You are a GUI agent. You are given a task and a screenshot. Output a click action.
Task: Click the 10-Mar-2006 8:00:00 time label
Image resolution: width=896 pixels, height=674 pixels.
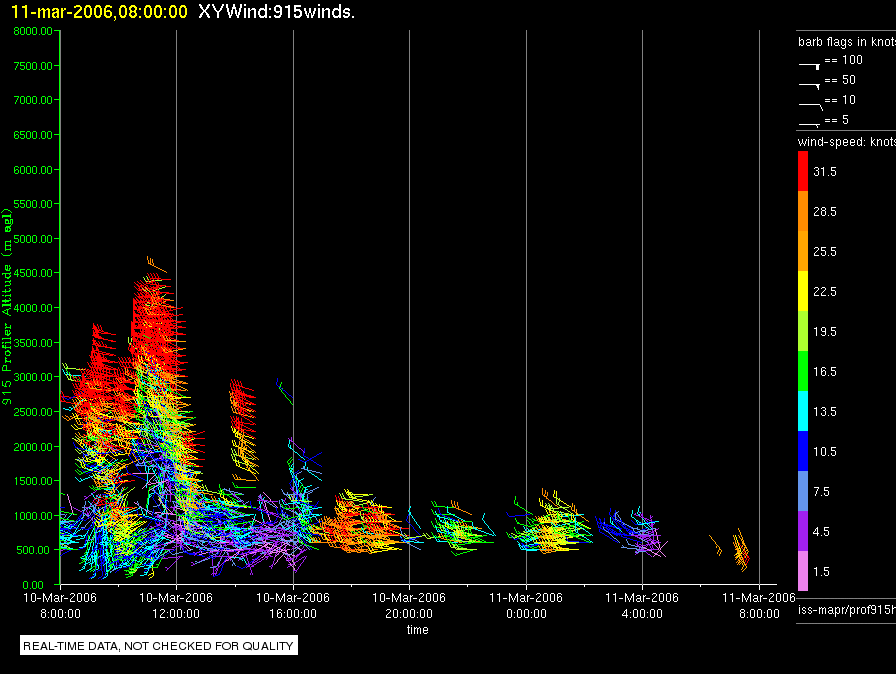60,605
